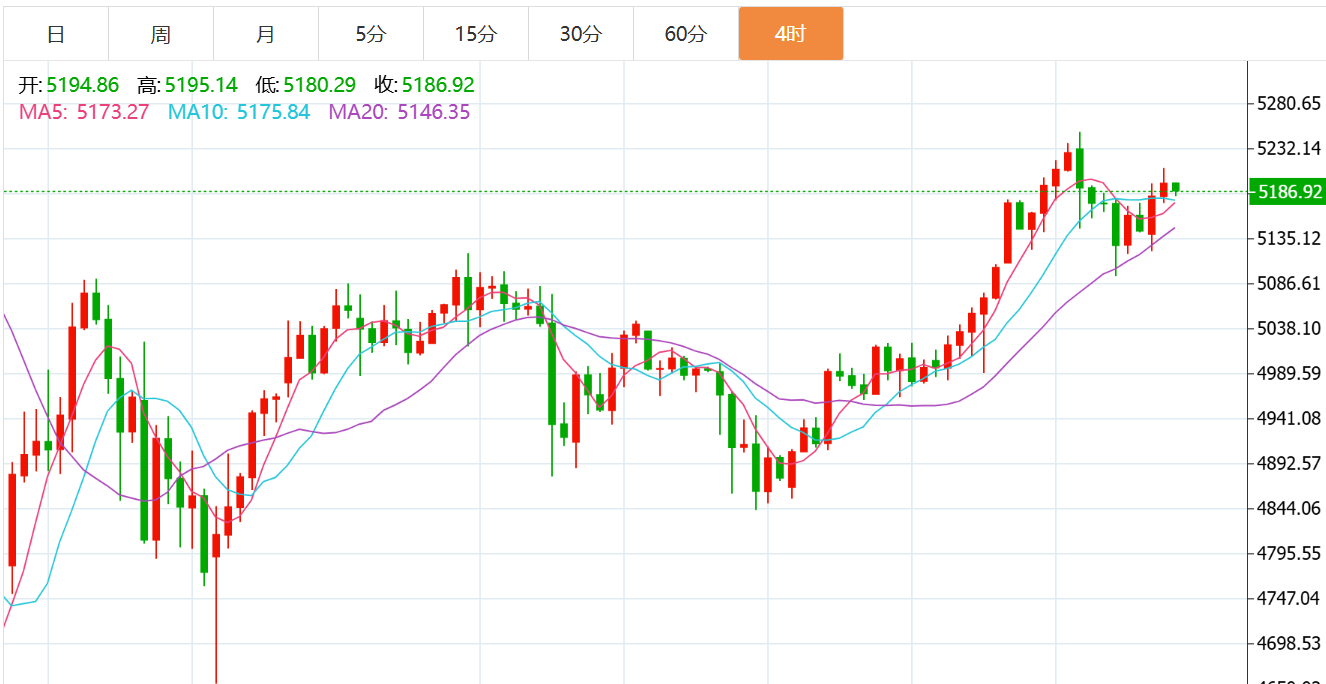Image resolution: width=1326 pixels, height=684 pixels.
Task: Click the 4844.06 price axis label
Action: (x=1289, y=508)
